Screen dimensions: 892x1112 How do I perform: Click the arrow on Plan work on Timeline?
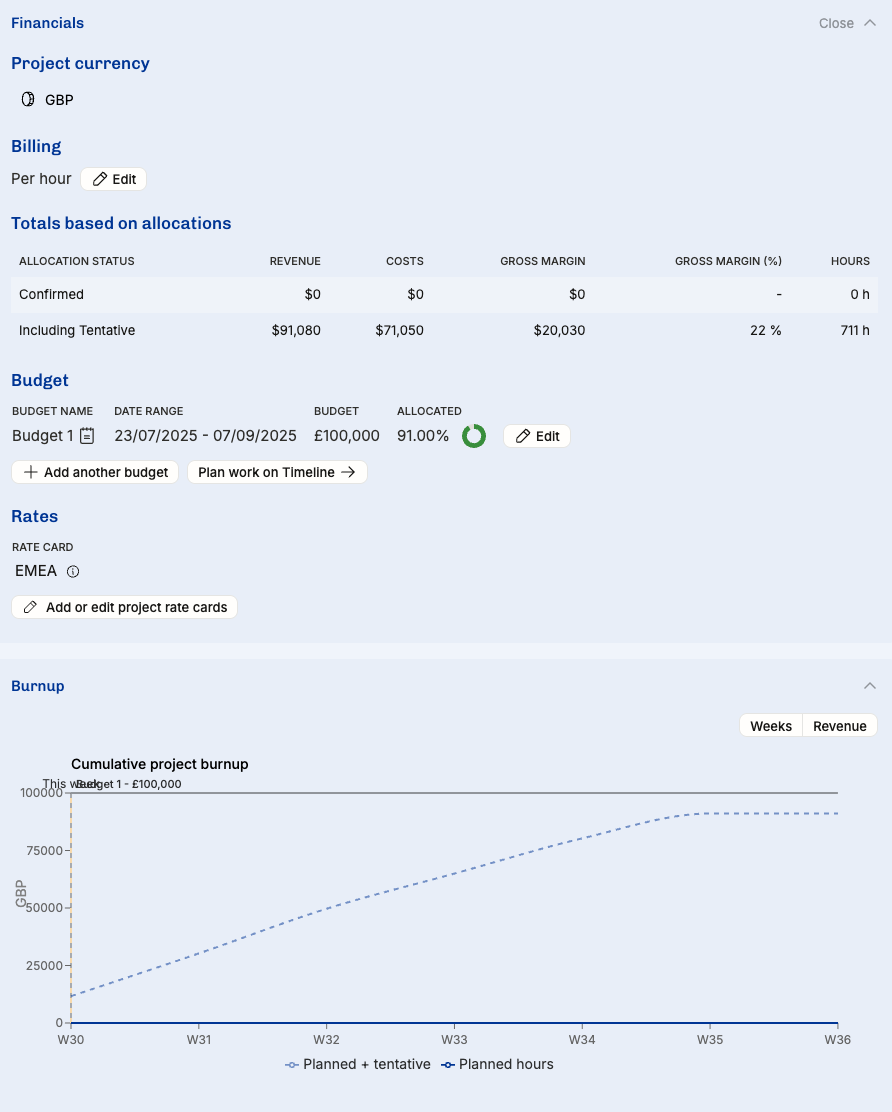pos(348,472)
